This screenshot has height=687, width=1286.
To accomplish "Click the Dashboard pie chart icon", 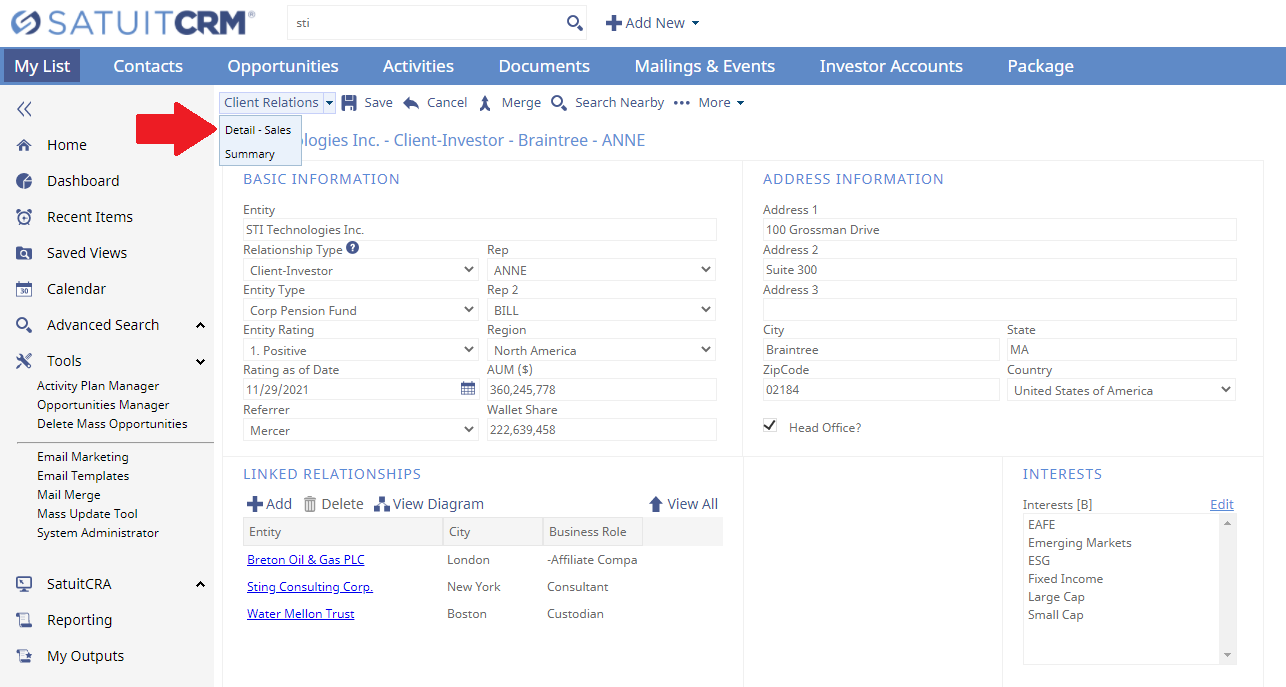I will [24, 181].
